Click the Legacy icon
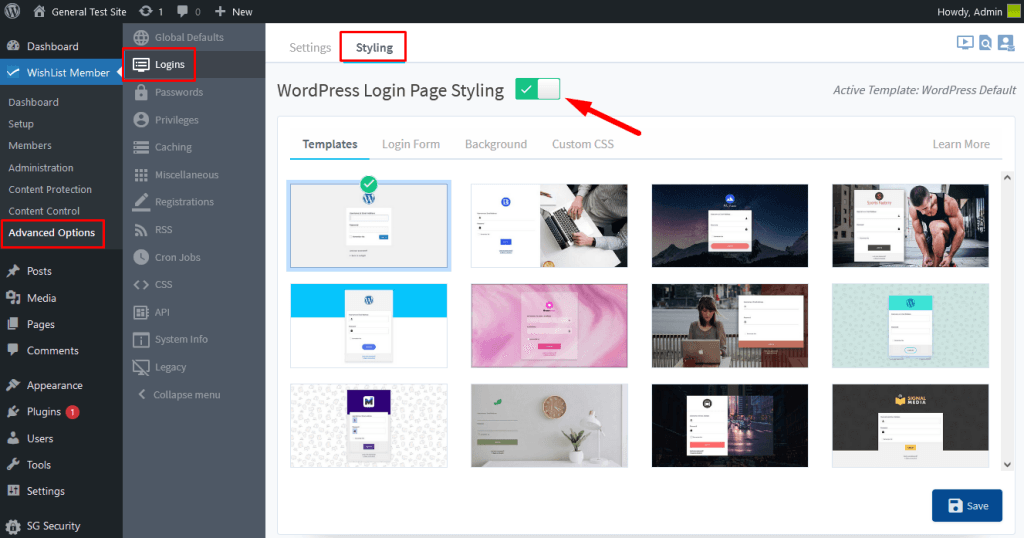Viewport: 1024px width, 538px height. click(x=140, y=367)
